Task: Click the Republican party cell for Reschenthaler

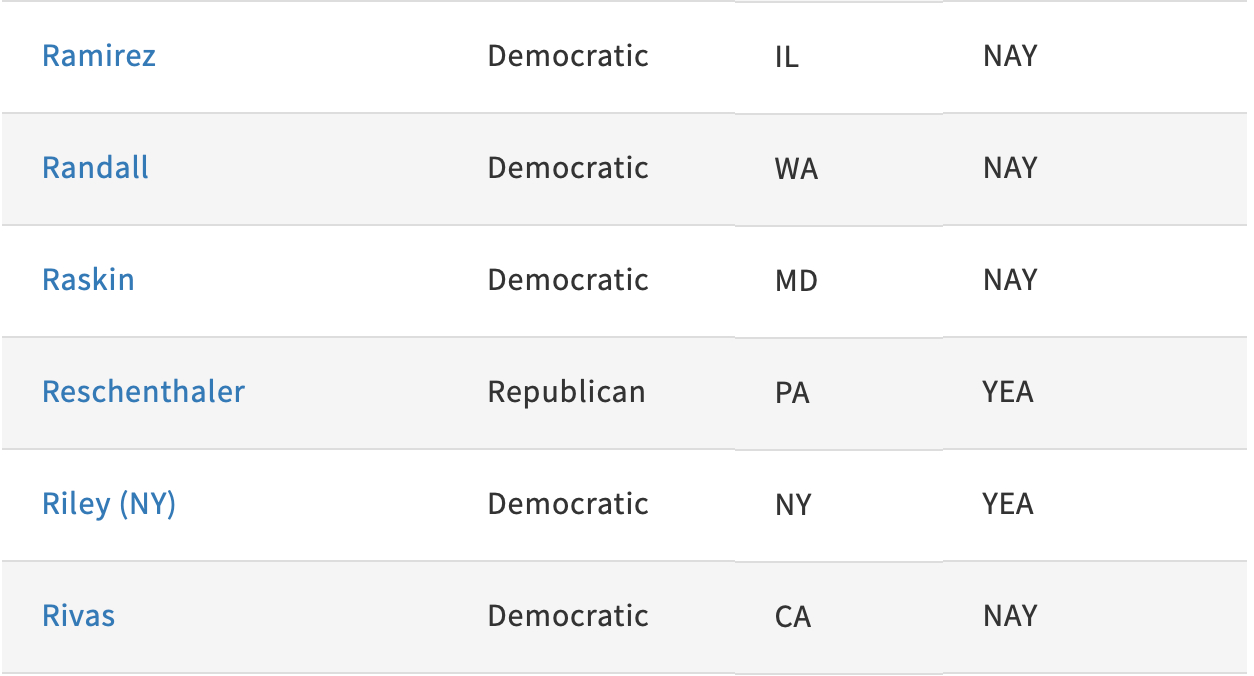Action: click(x=566, y=392)
